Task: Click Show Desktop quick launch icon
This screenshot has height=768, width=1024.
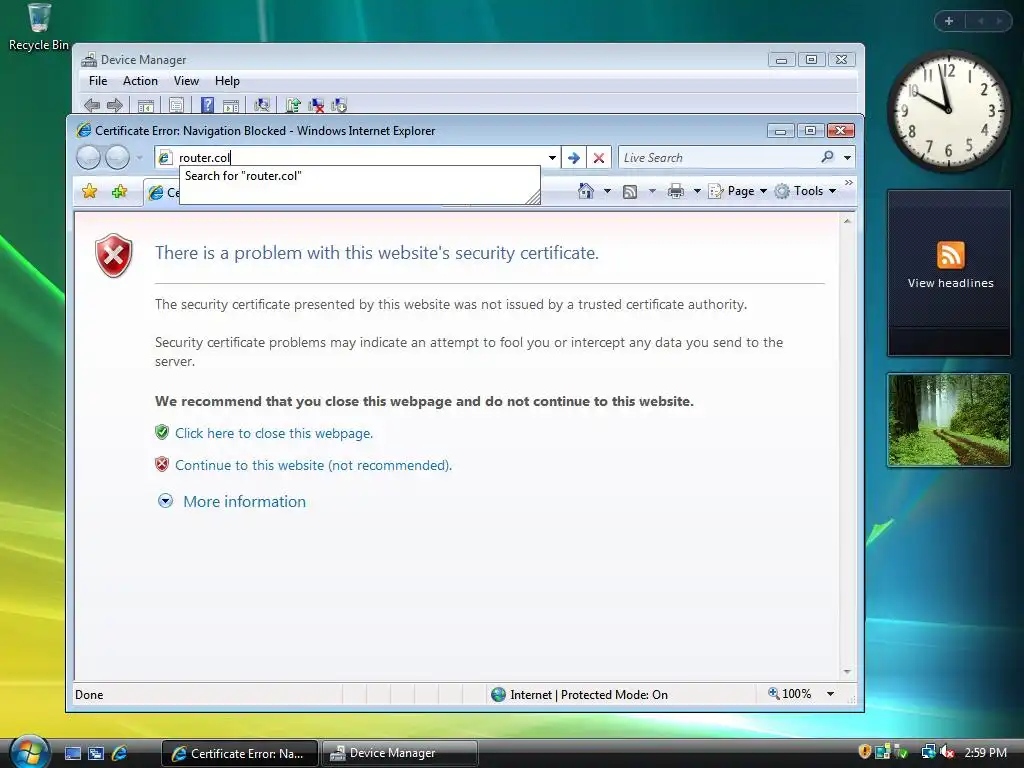Action: pos(73,754)
